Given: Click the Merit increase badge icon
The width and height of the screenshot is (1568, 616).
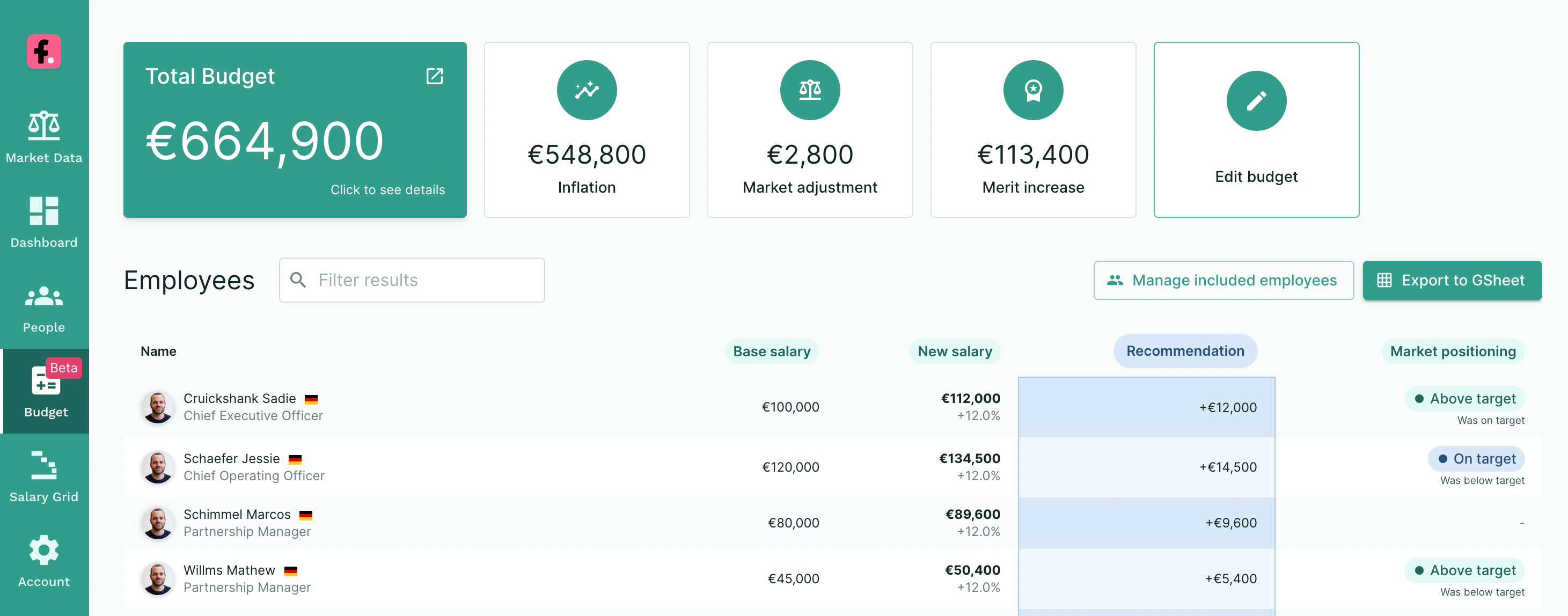Looking at the screenshot, I should (x=1032, y=90).
